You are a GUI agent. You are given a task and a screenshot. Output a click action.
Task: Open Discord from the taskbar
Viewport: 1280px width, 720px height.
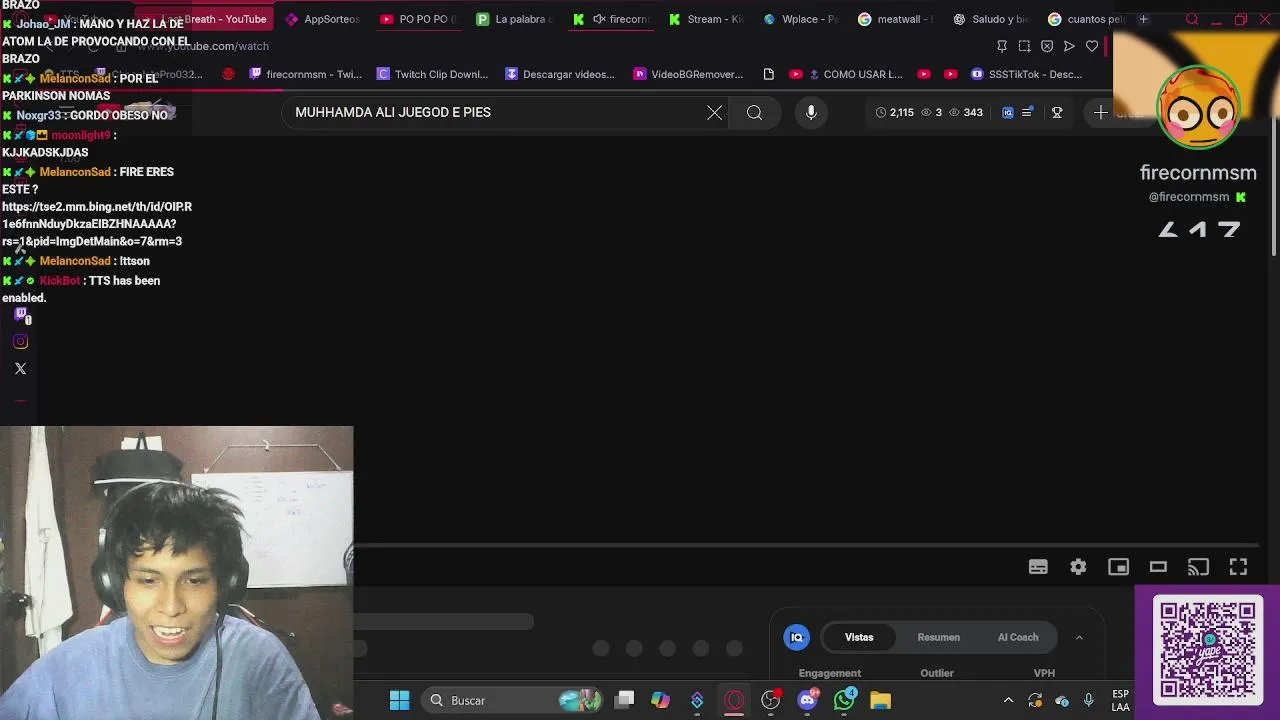(x=807, y=700)
